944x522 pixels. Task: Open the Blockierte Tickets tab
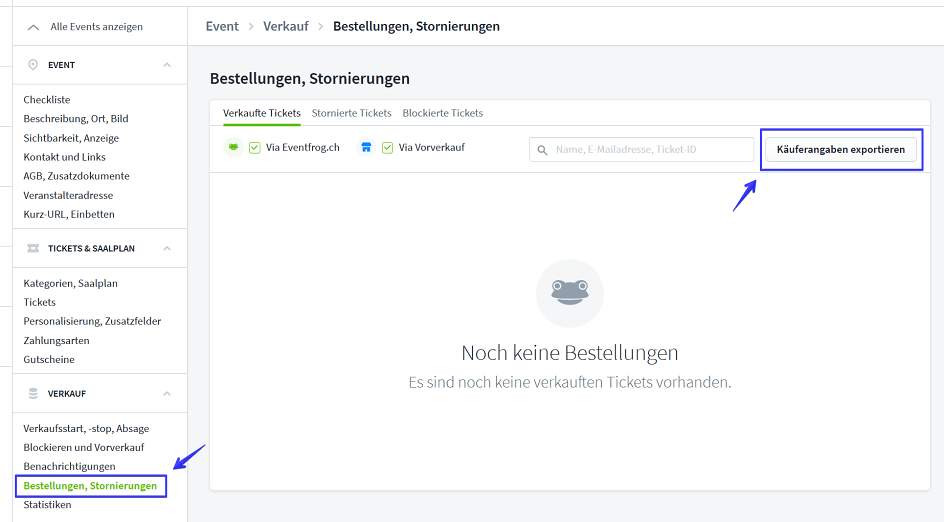(442, 113)
